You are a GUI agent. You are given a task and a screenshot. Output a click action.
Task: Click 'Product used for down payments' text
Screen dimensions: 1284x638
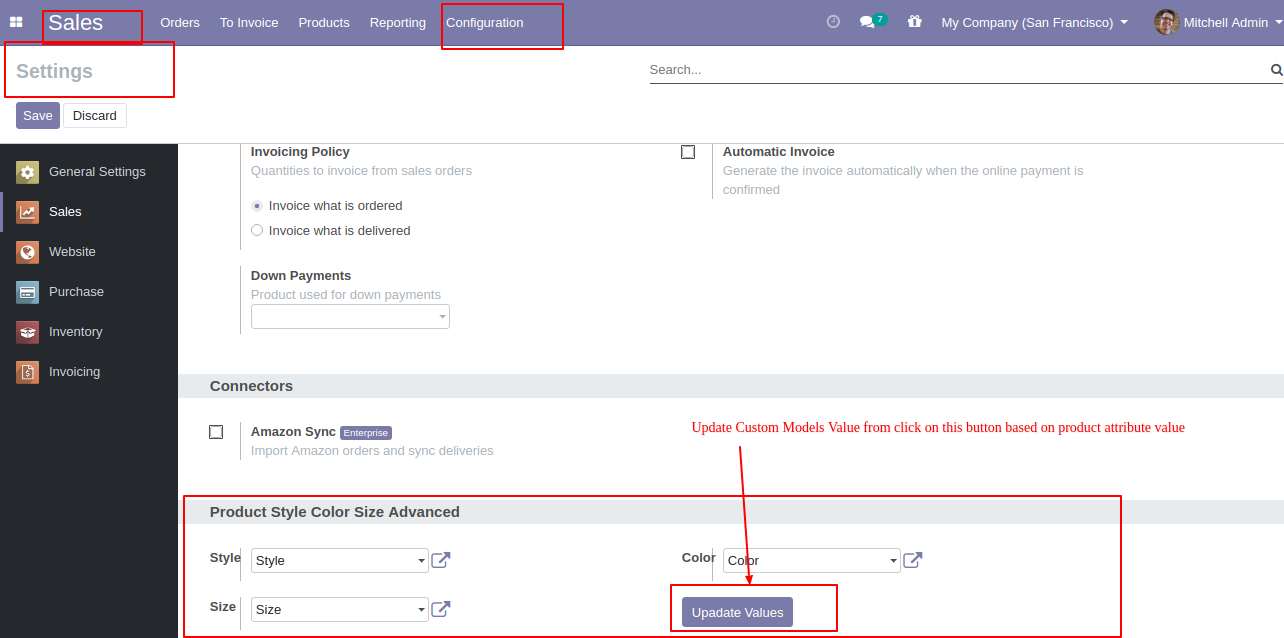point(346,295)
